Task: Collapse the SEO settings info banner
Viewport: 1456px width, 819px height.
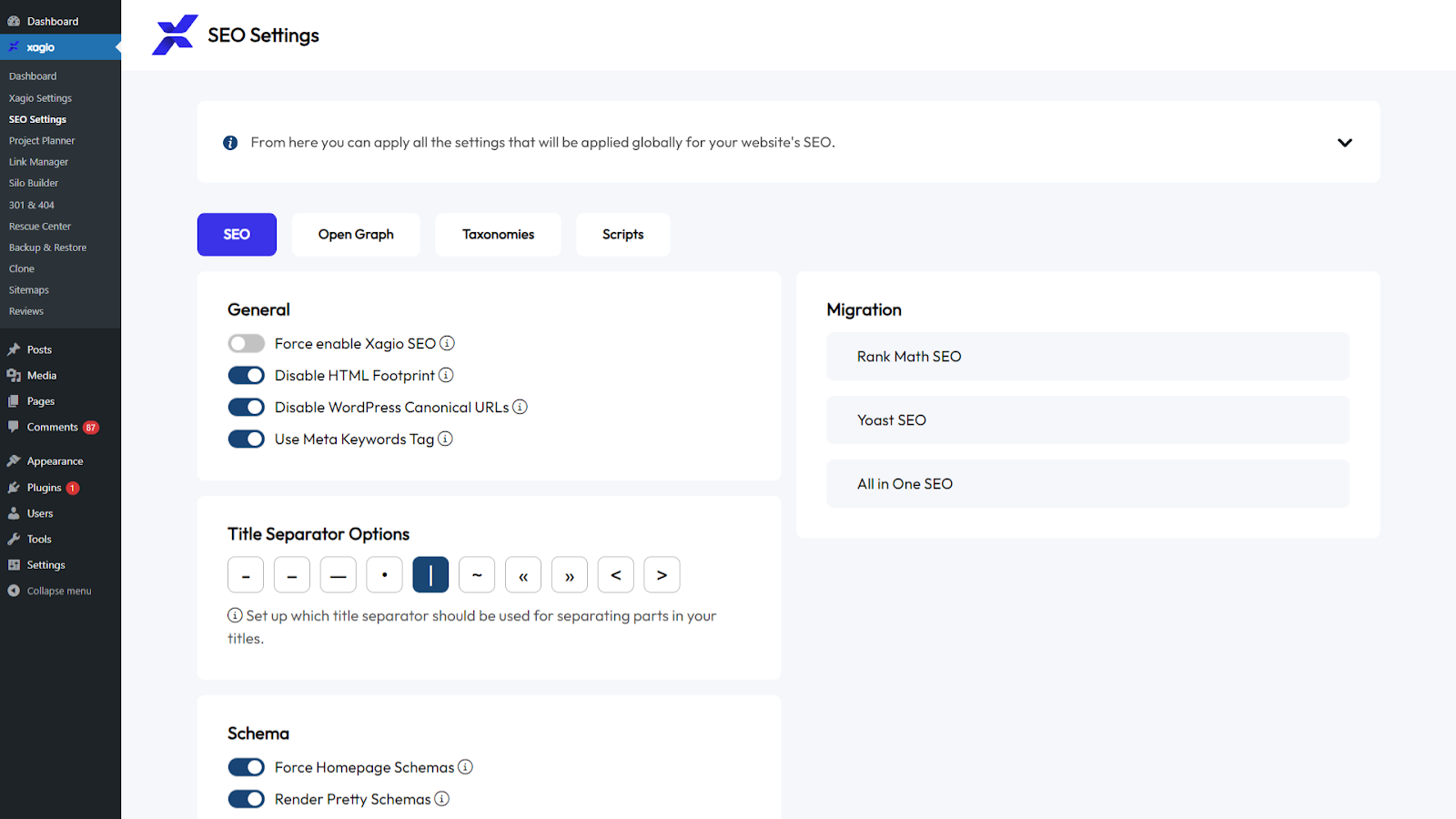Action: [x=1344, y=142]
